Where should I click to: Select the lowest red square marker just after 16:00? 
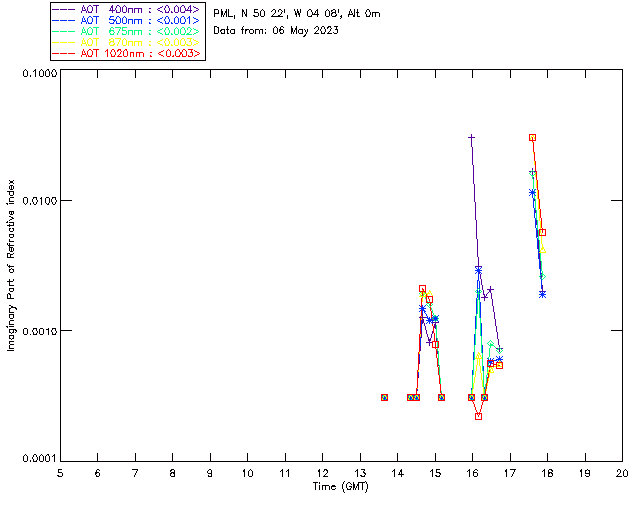click(479, 416)
